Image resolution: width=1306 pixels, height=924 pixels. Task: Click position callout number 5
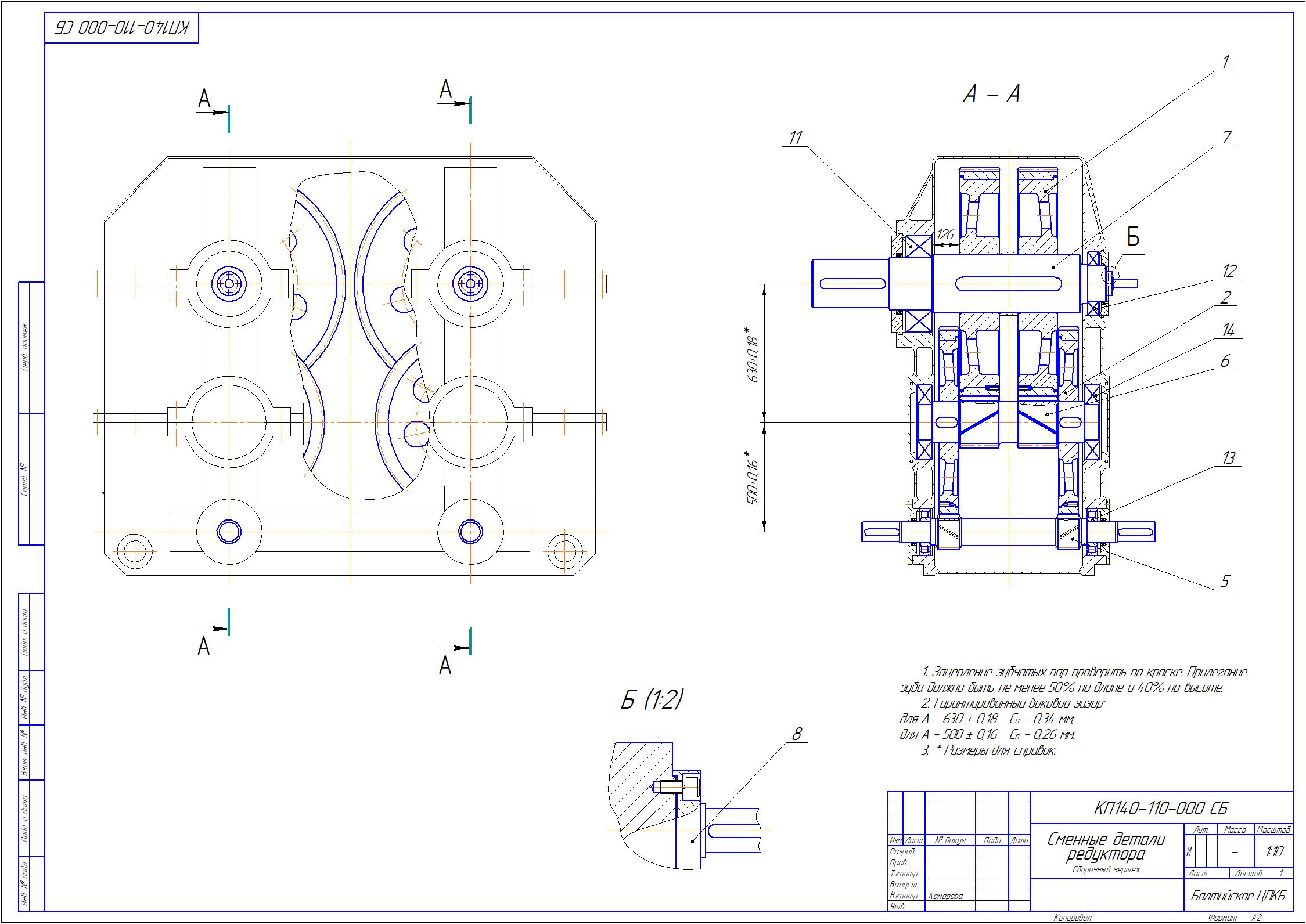point(1225,581)
